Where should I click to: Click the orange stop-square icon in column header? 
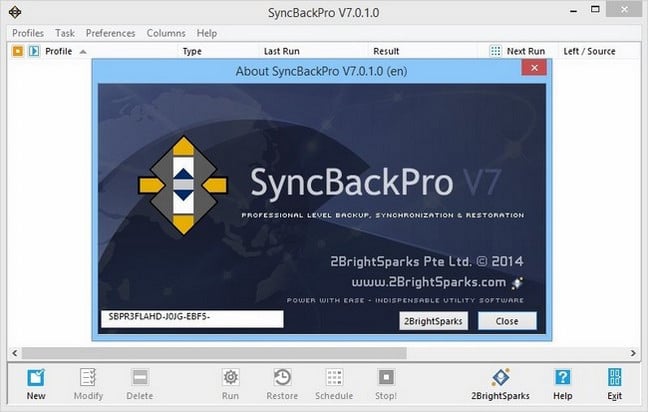pos(18,51)
